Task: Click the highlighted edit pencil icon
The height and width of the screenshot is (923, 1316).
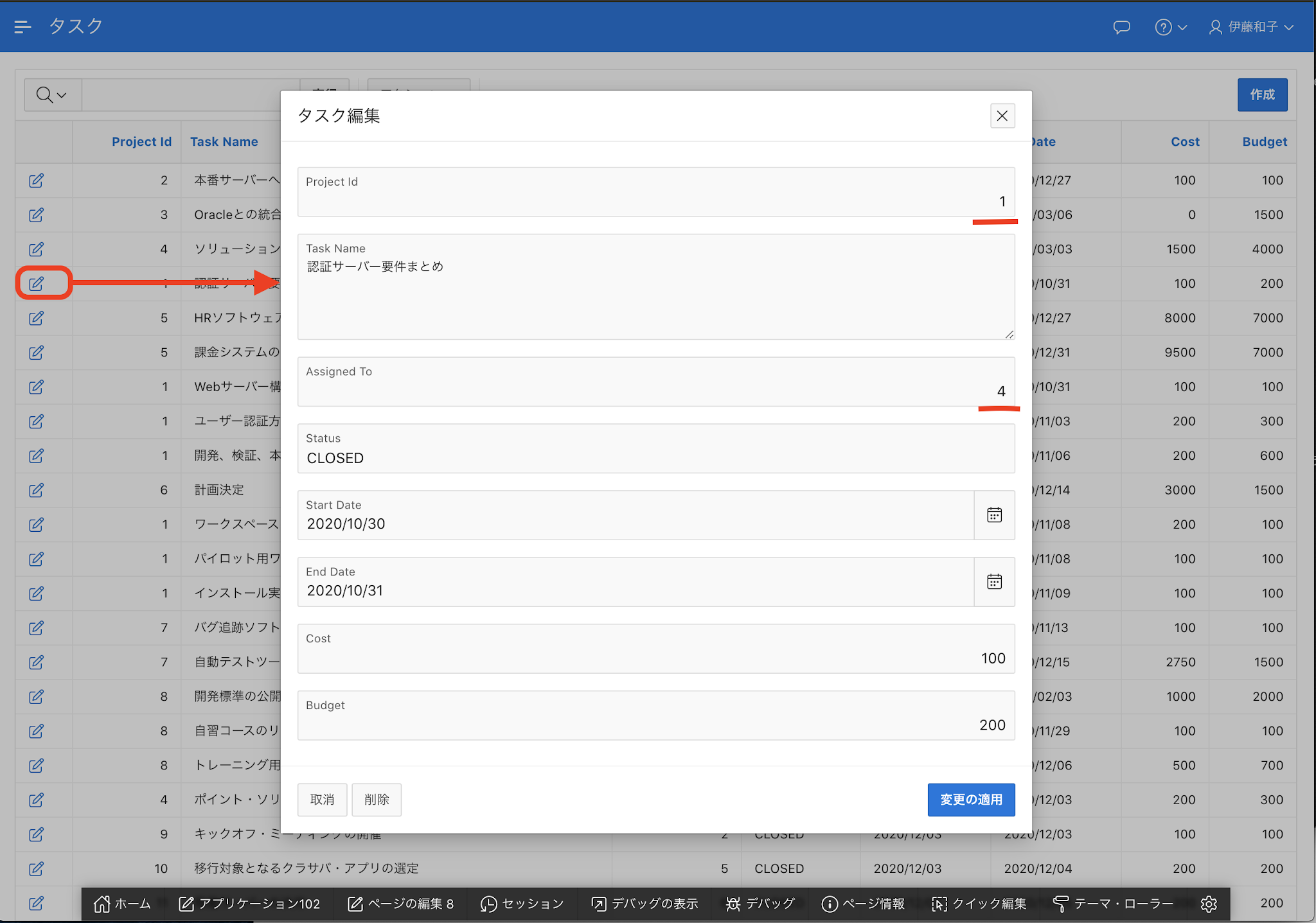Action: 37,283
